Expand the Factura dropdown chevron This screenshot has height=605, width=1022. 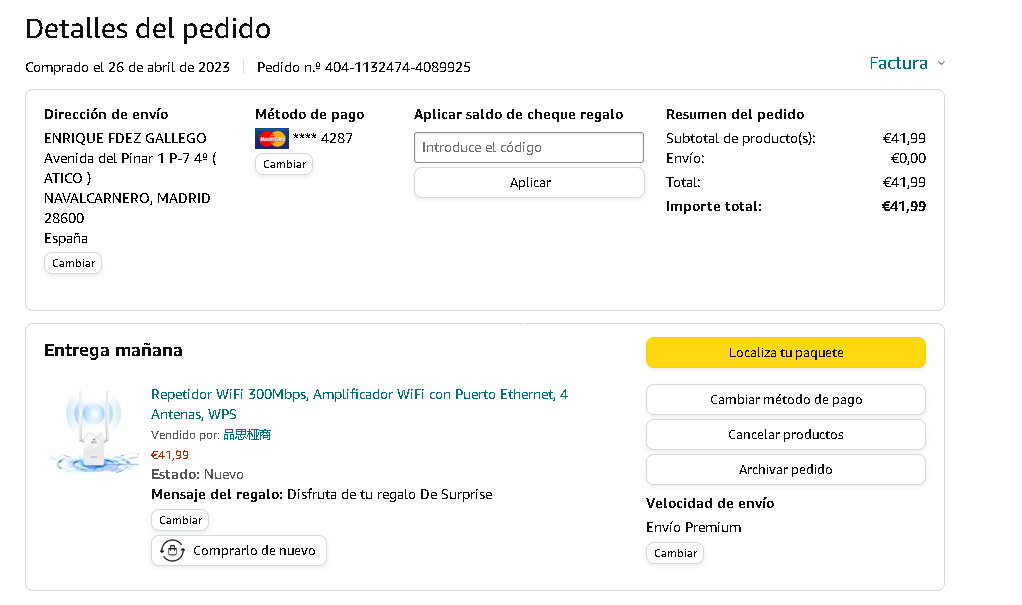[941, 64]
